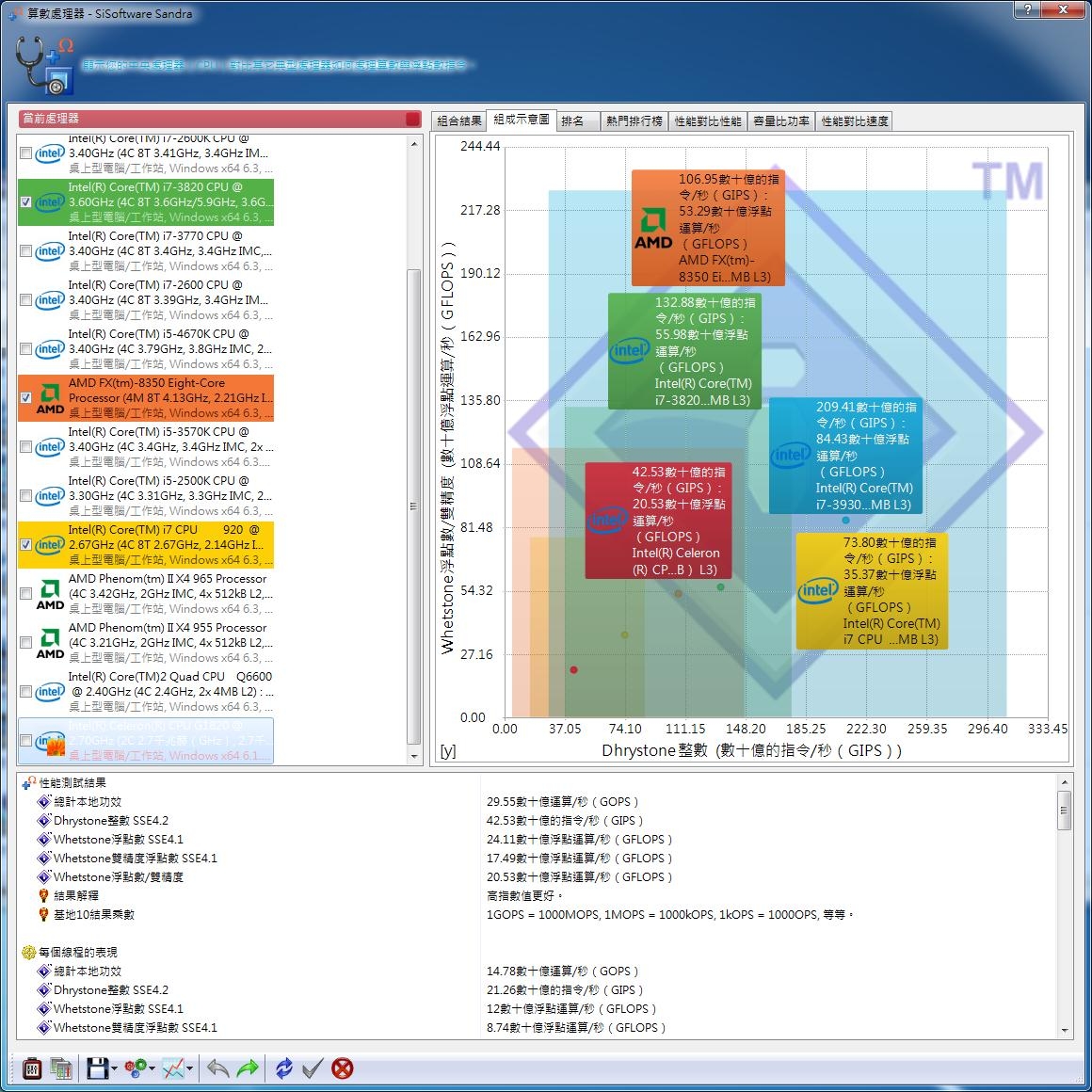Click the Intel logo beside i7 920 list entry
The width and height of the screenshot is (1092, 1092).
50,545
